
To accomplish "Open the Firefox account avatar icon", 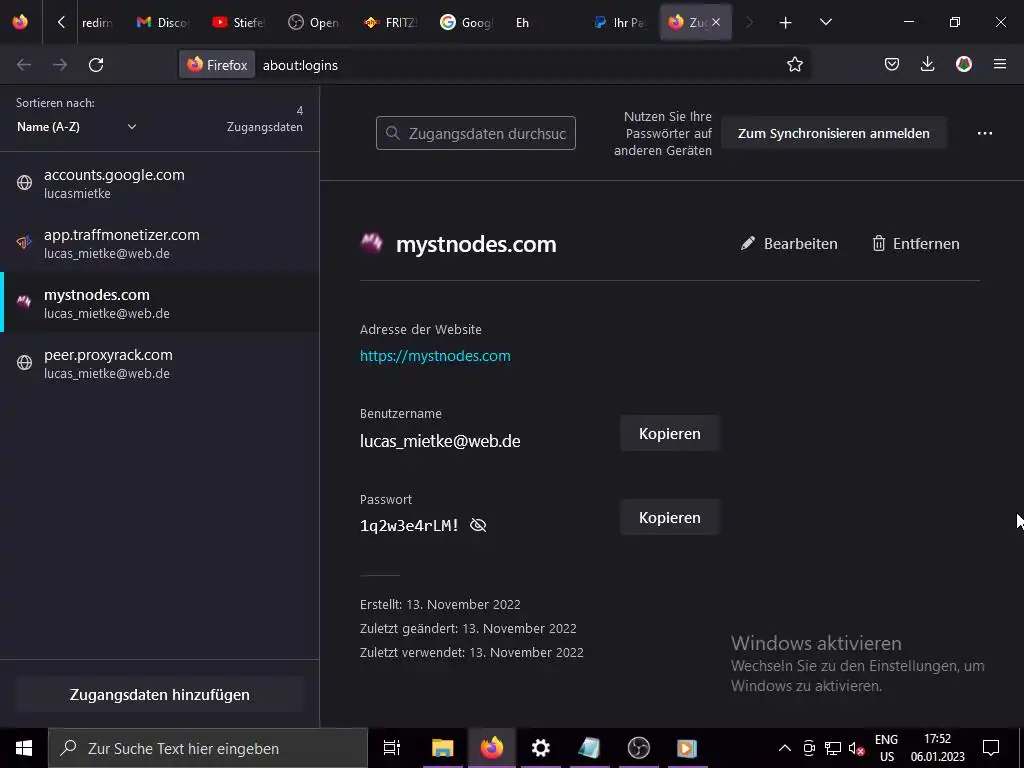I will [x=964, y=64].
